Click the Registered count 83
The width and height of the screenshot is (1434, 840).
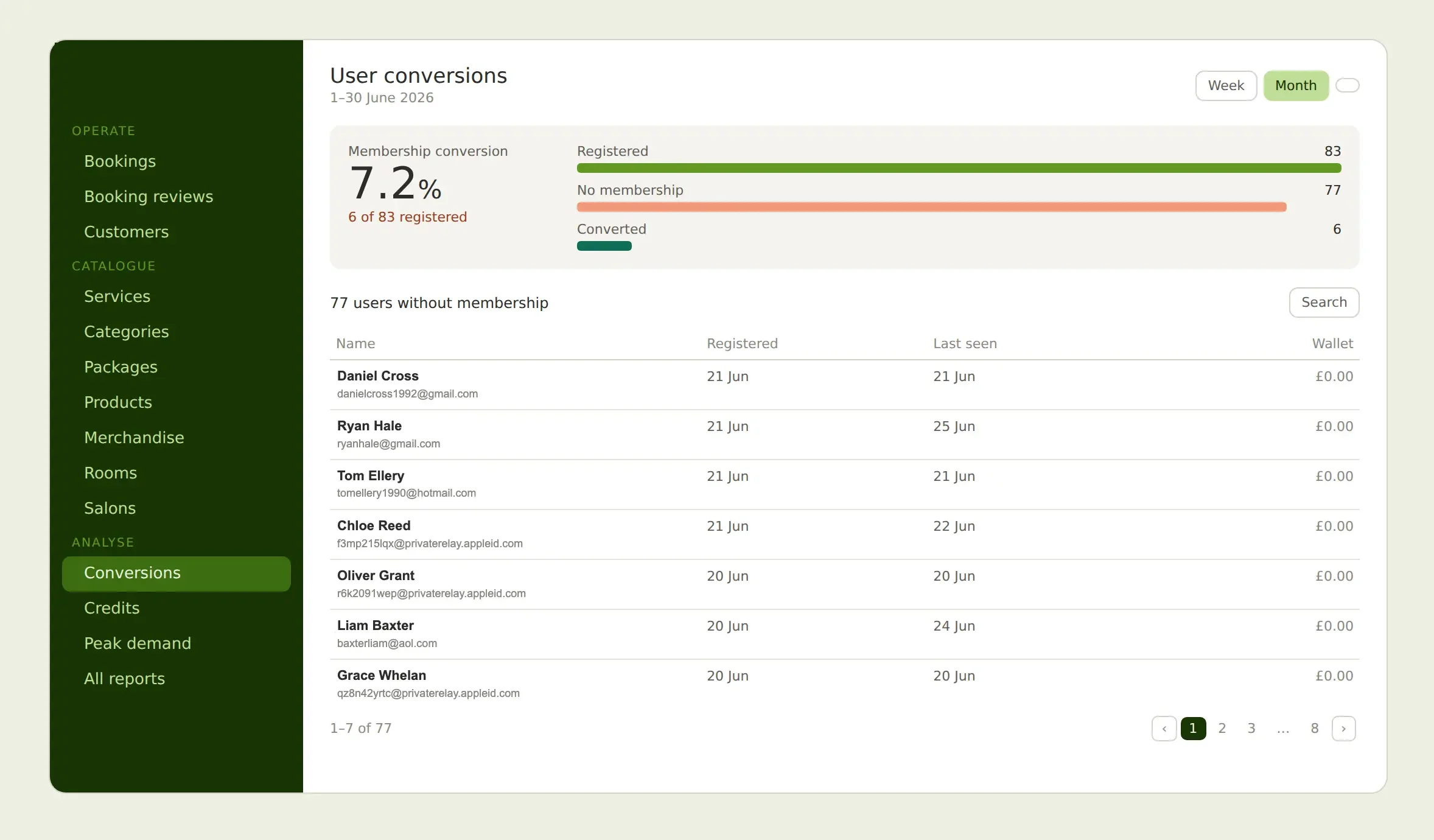tap(1332, 152)
